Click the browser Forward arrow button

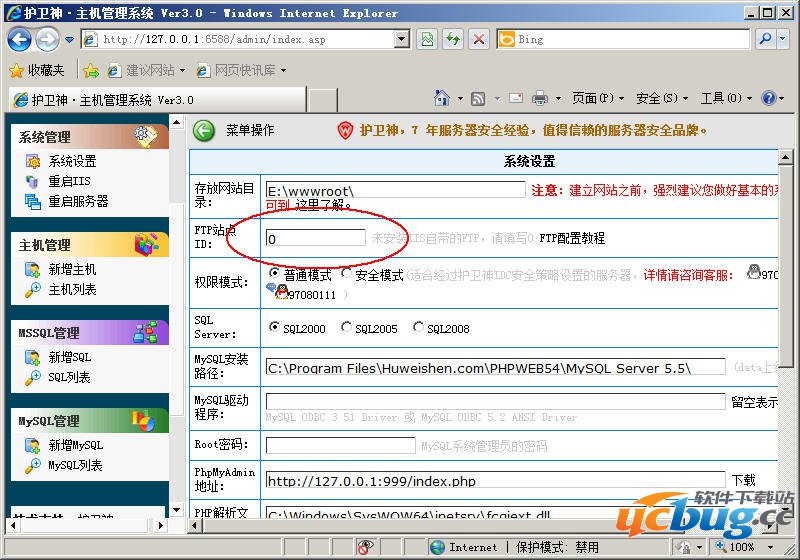(x=47, y=39)
